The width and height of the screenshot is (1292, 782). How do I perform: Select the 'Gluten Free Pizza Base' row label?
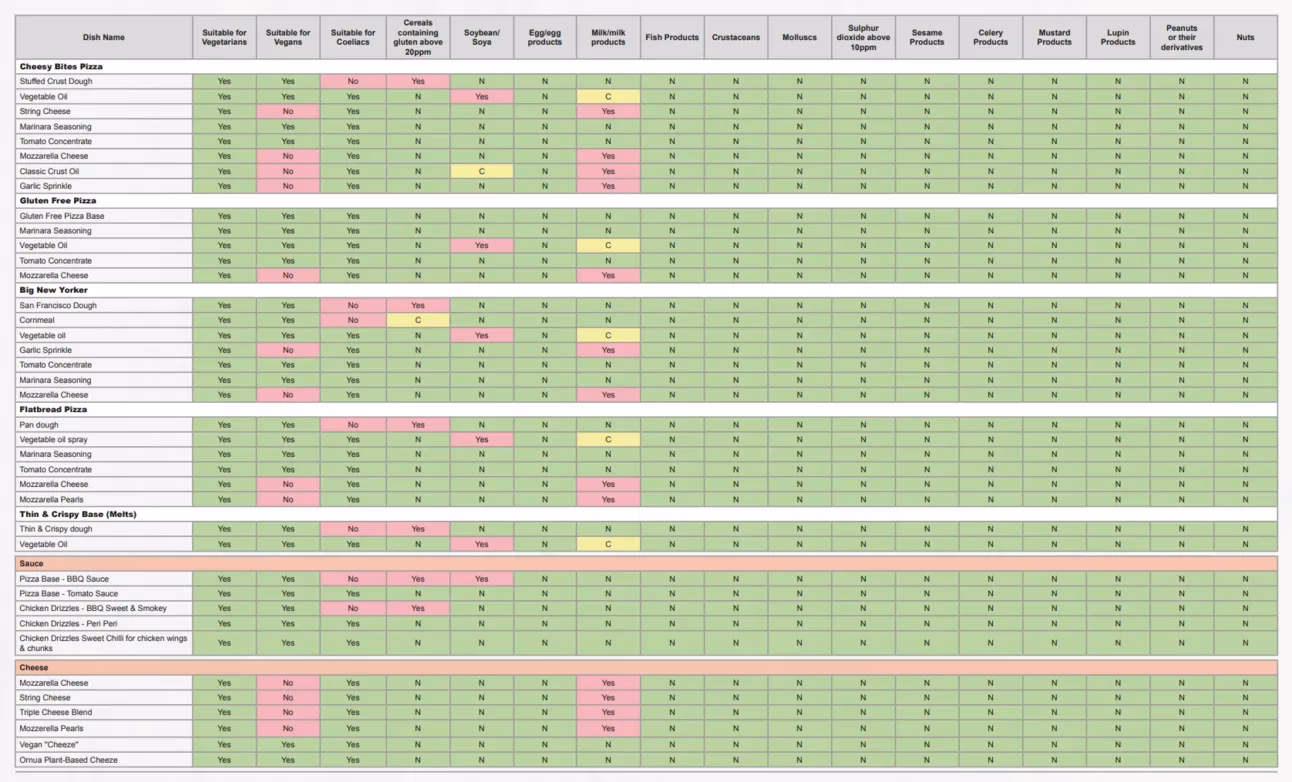click(62, 216)
